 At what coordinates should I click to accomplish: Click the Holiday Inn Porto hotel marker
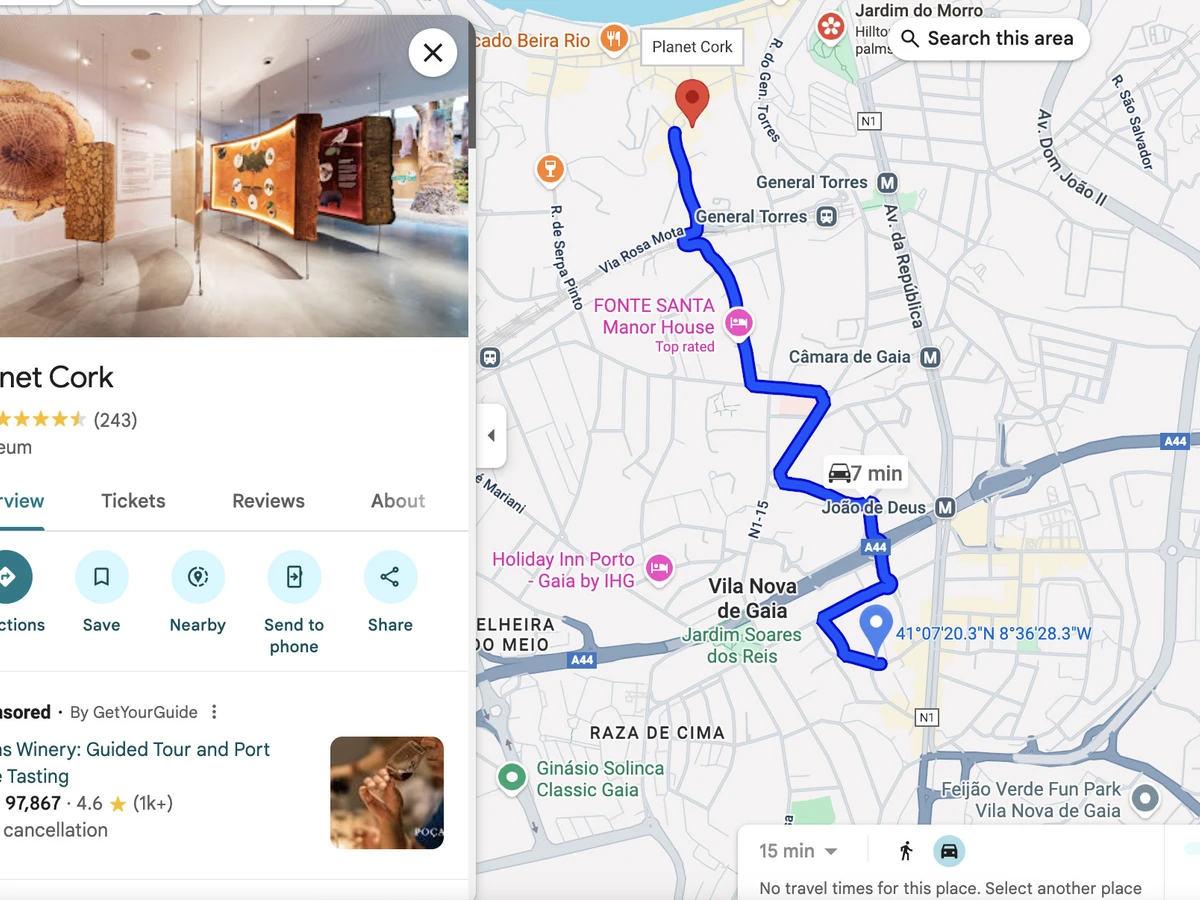(x=658, y=568)
